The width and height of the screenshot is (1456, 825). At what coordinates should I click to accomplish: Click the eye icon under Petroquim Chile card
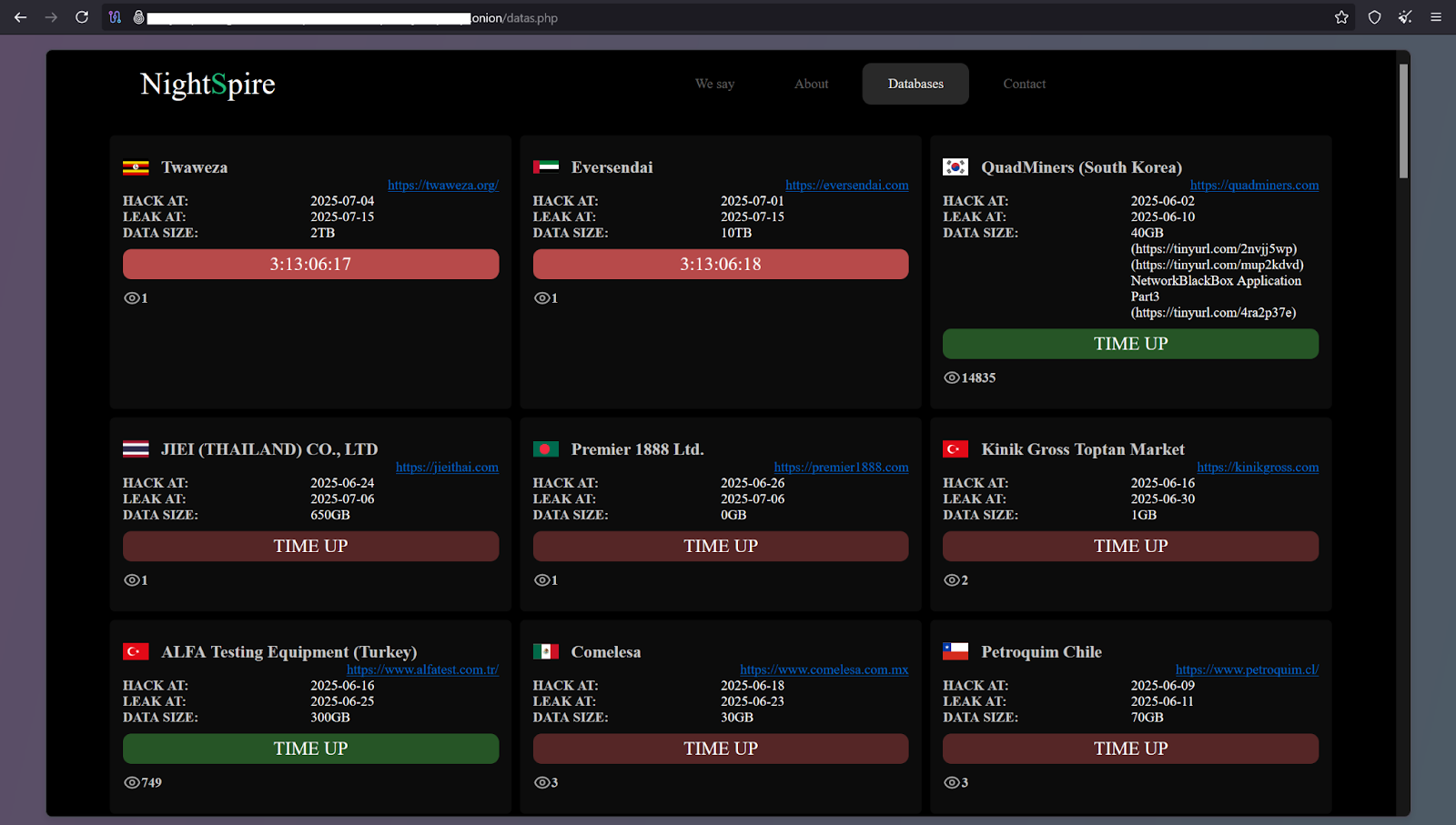click(x=952, y=782)
